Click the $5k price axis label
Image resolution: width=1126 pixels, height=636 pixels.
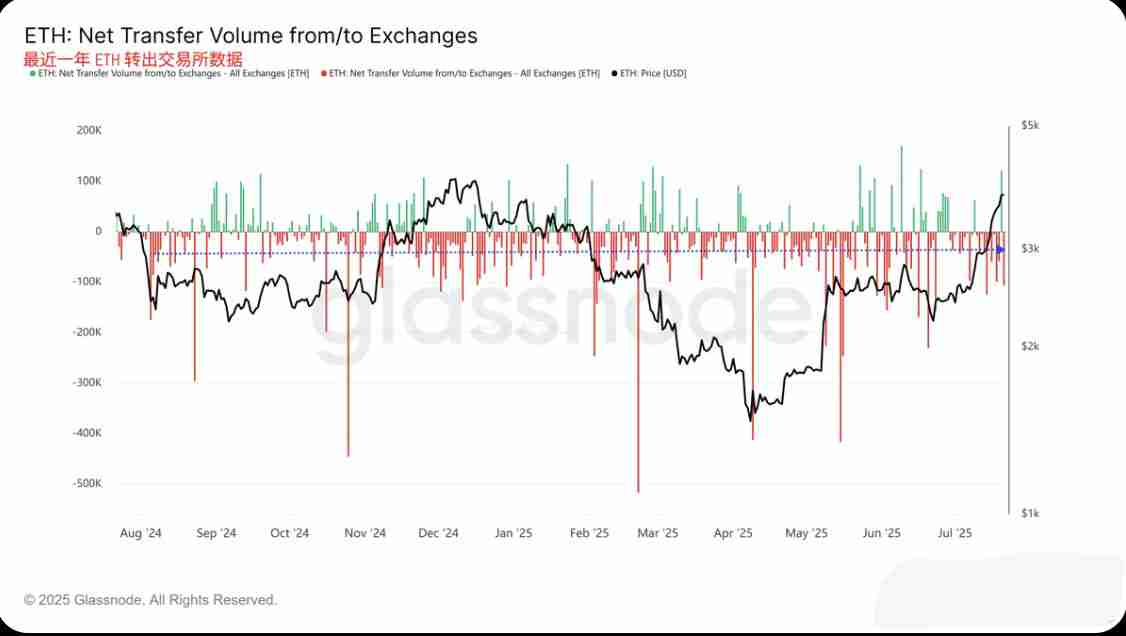[1030, 125]
